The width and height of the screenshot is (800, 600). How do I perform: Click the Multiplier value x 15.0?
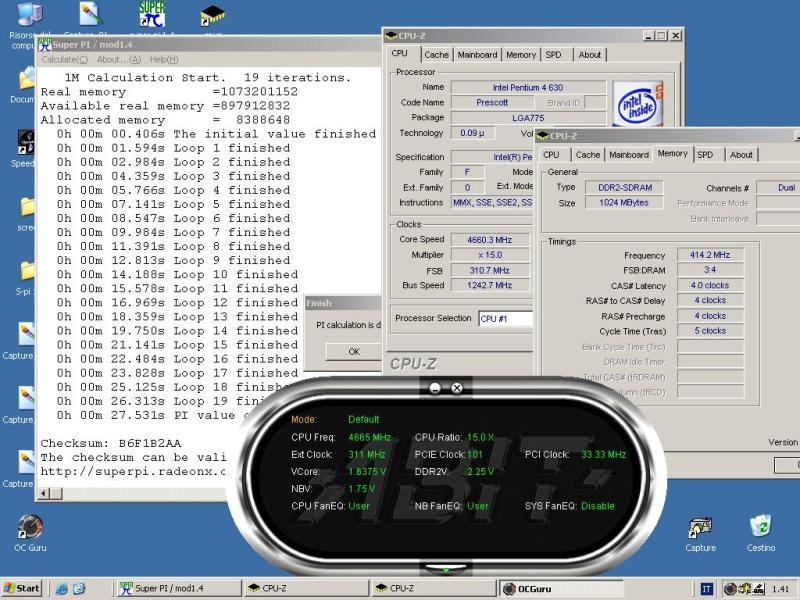pos(489,255)
